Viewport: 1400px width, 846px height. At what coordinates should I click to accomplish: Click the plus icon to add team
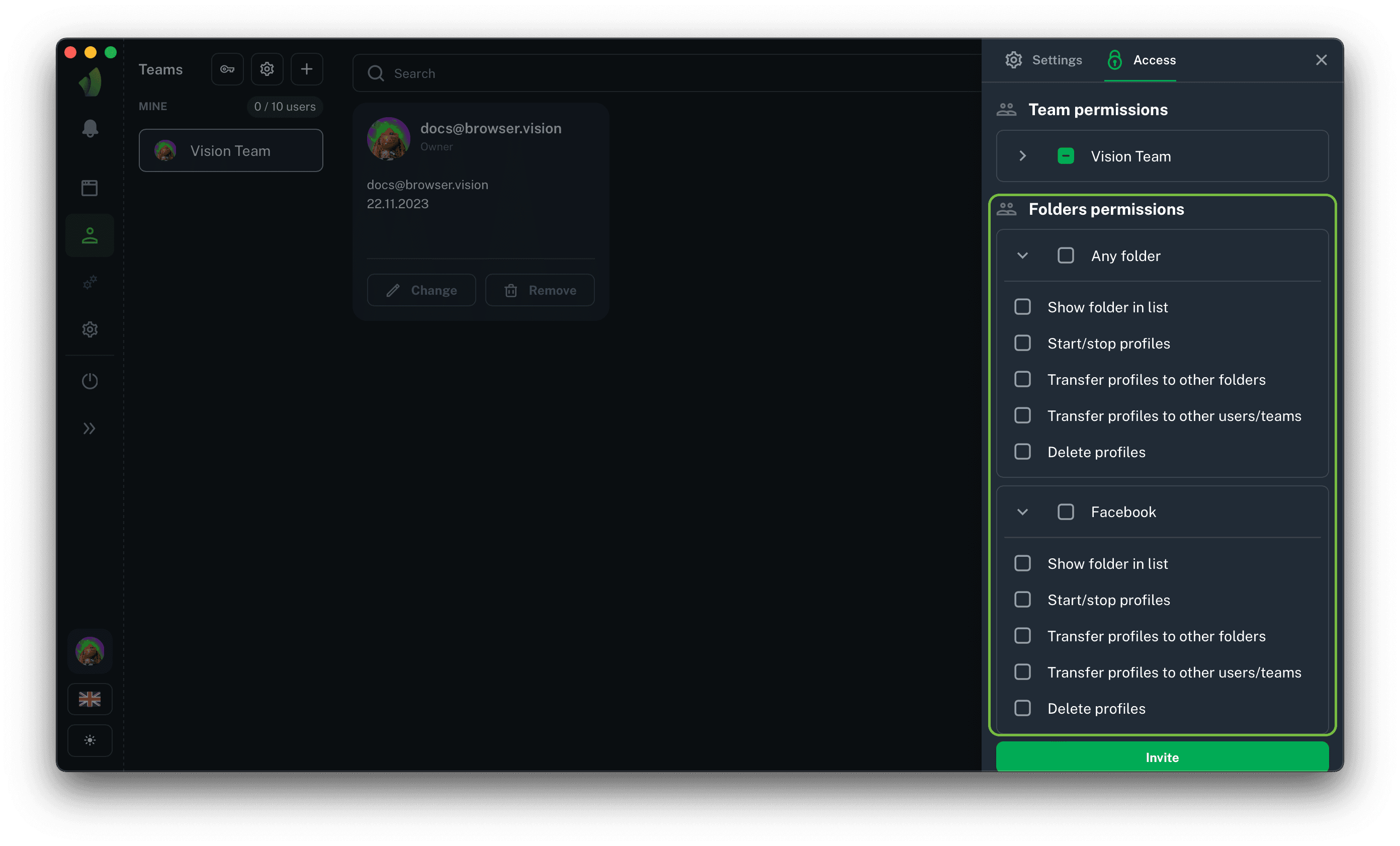tap(307, 69)
